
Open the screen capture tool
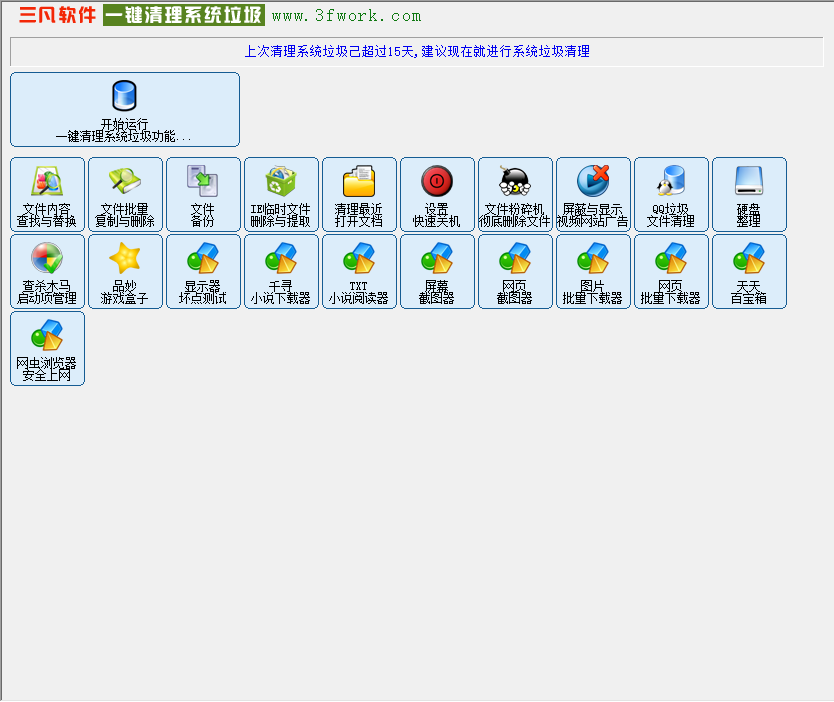click(436, 271)
